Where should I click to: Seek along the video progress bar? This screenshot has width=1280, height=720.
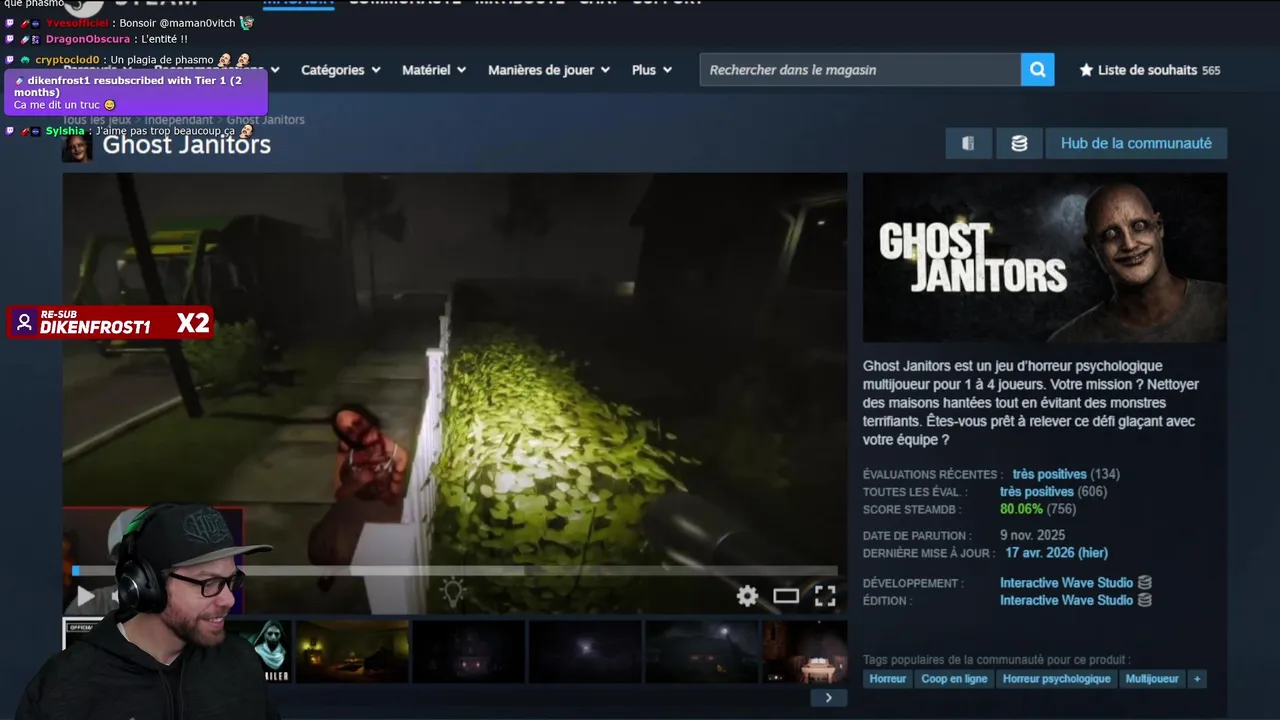coord(456,571)
